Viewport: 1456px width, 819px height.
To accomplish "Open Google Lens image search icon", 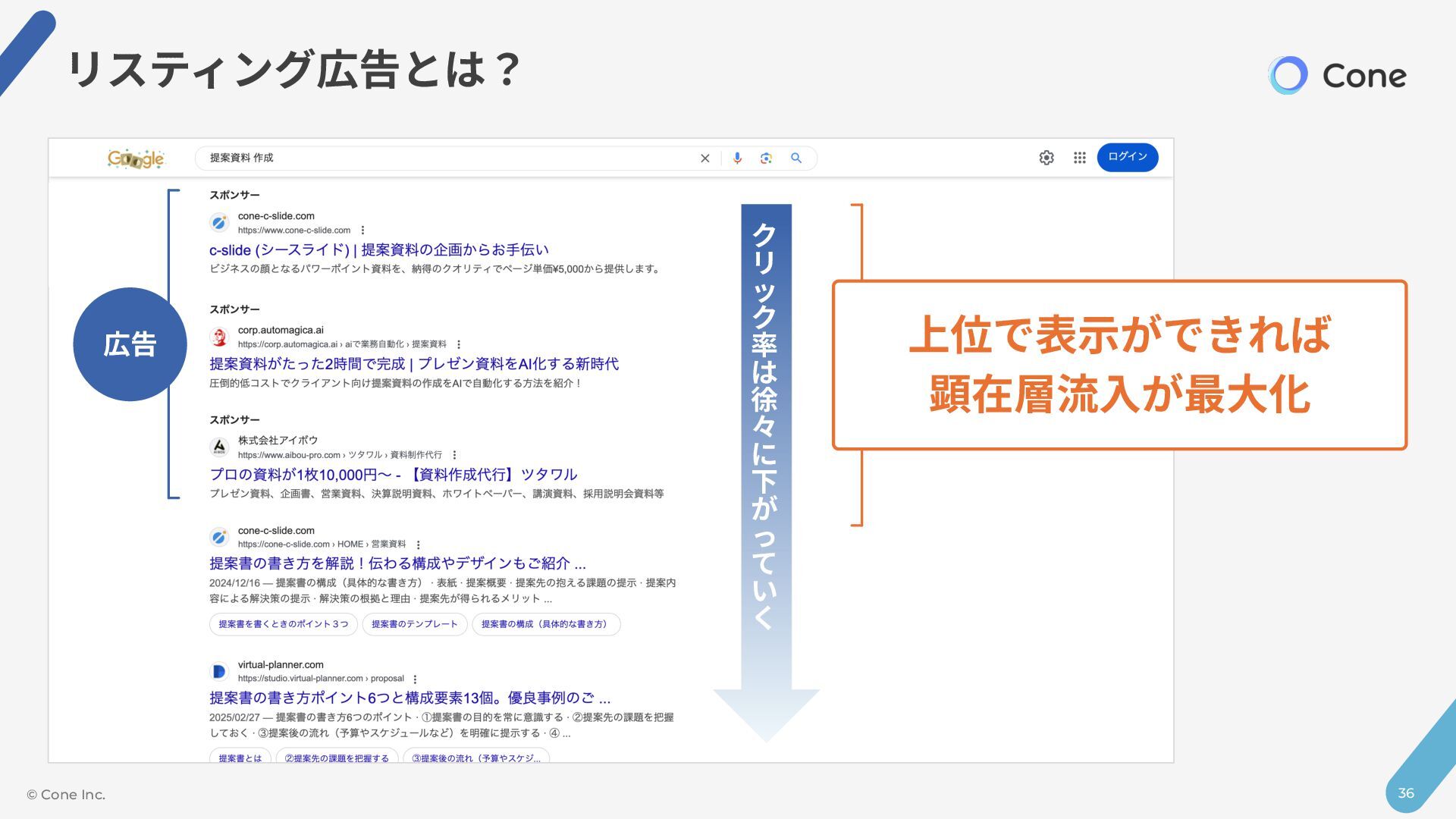I will tap(766, 158).
